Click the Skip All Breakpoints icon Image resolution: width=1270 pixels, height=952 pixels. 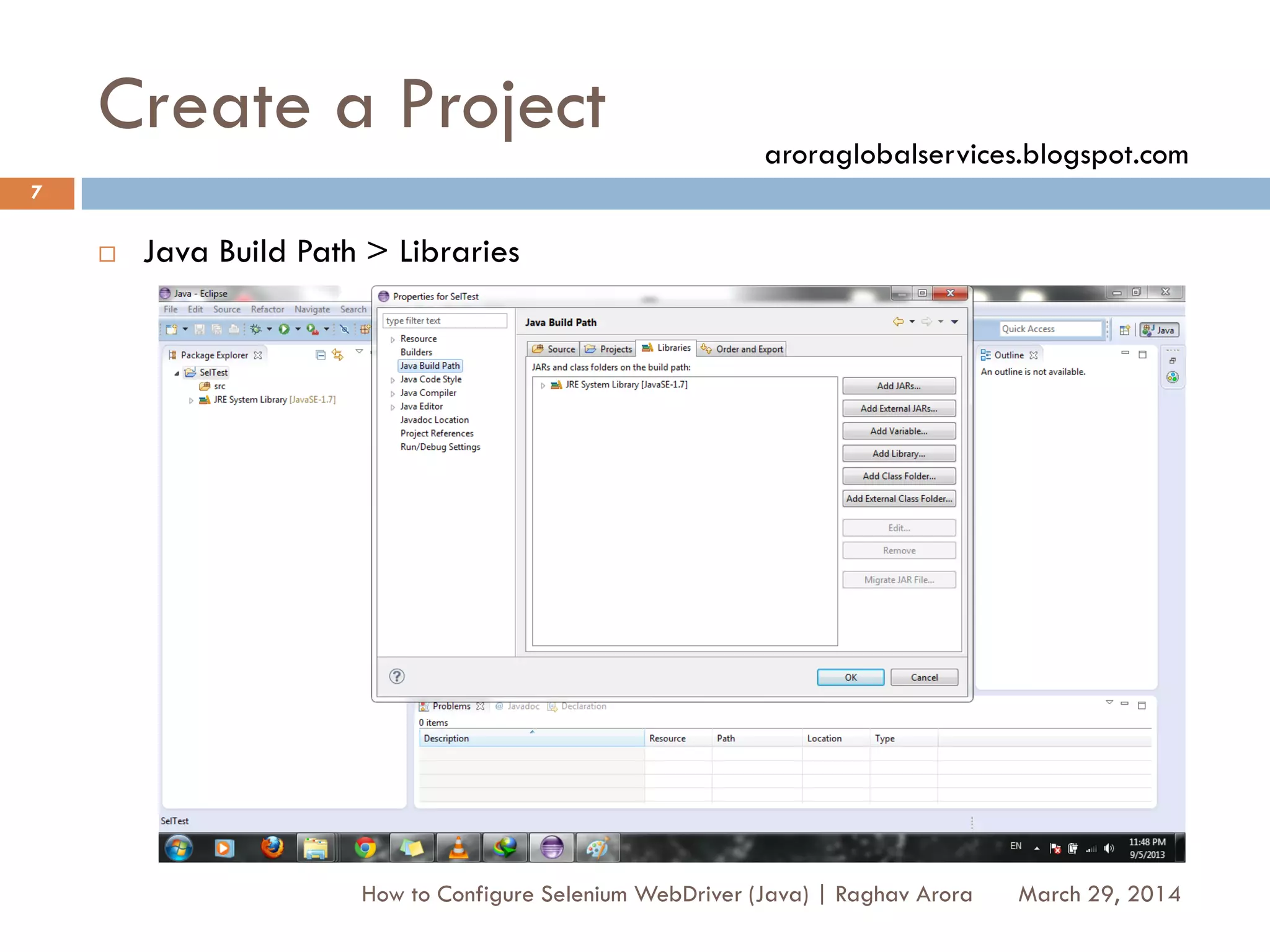(x=345, y=329)
